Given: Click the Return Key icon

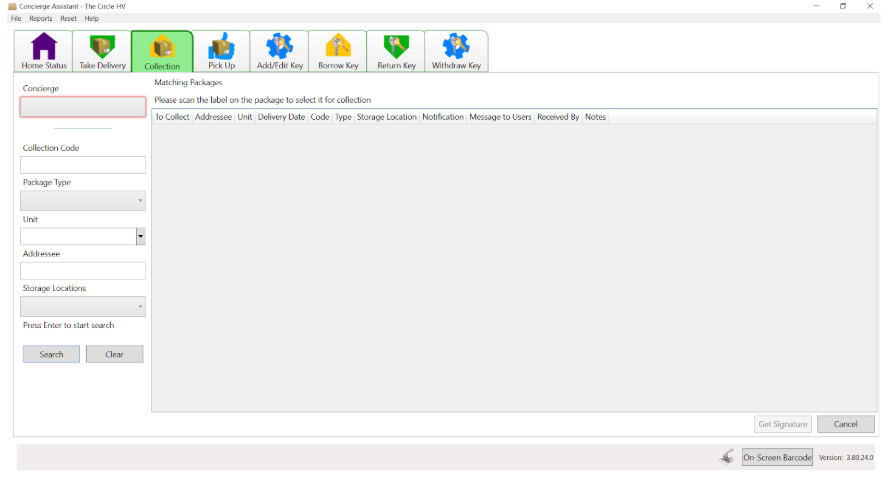Looking at the screenshot, I should pyautogui.click(x=396, y=47).
